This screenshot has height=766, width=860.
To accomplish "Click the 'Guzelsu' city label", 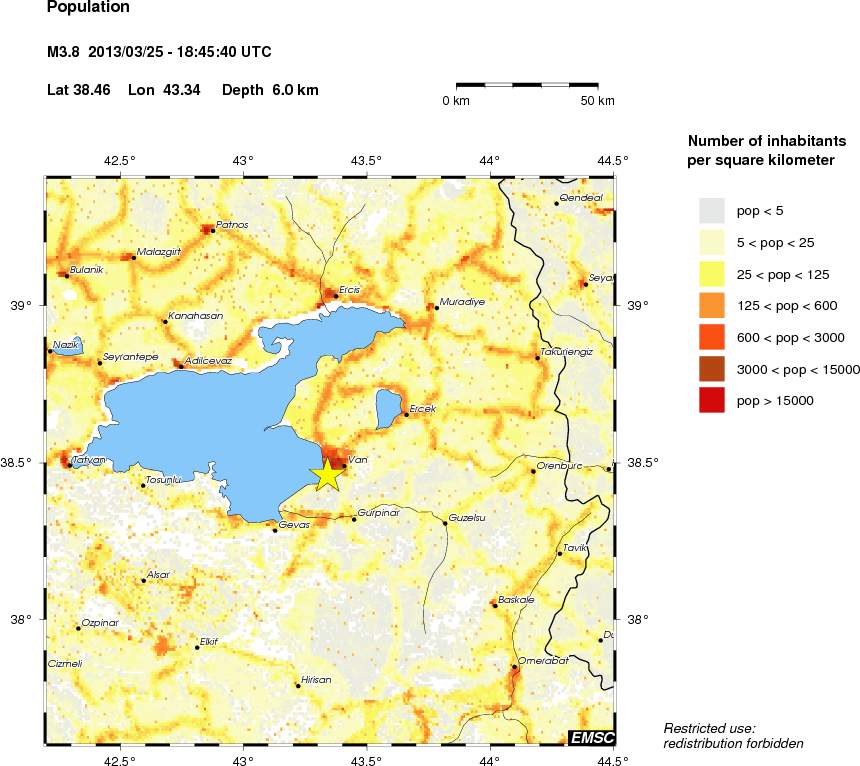I will (467, 518).
